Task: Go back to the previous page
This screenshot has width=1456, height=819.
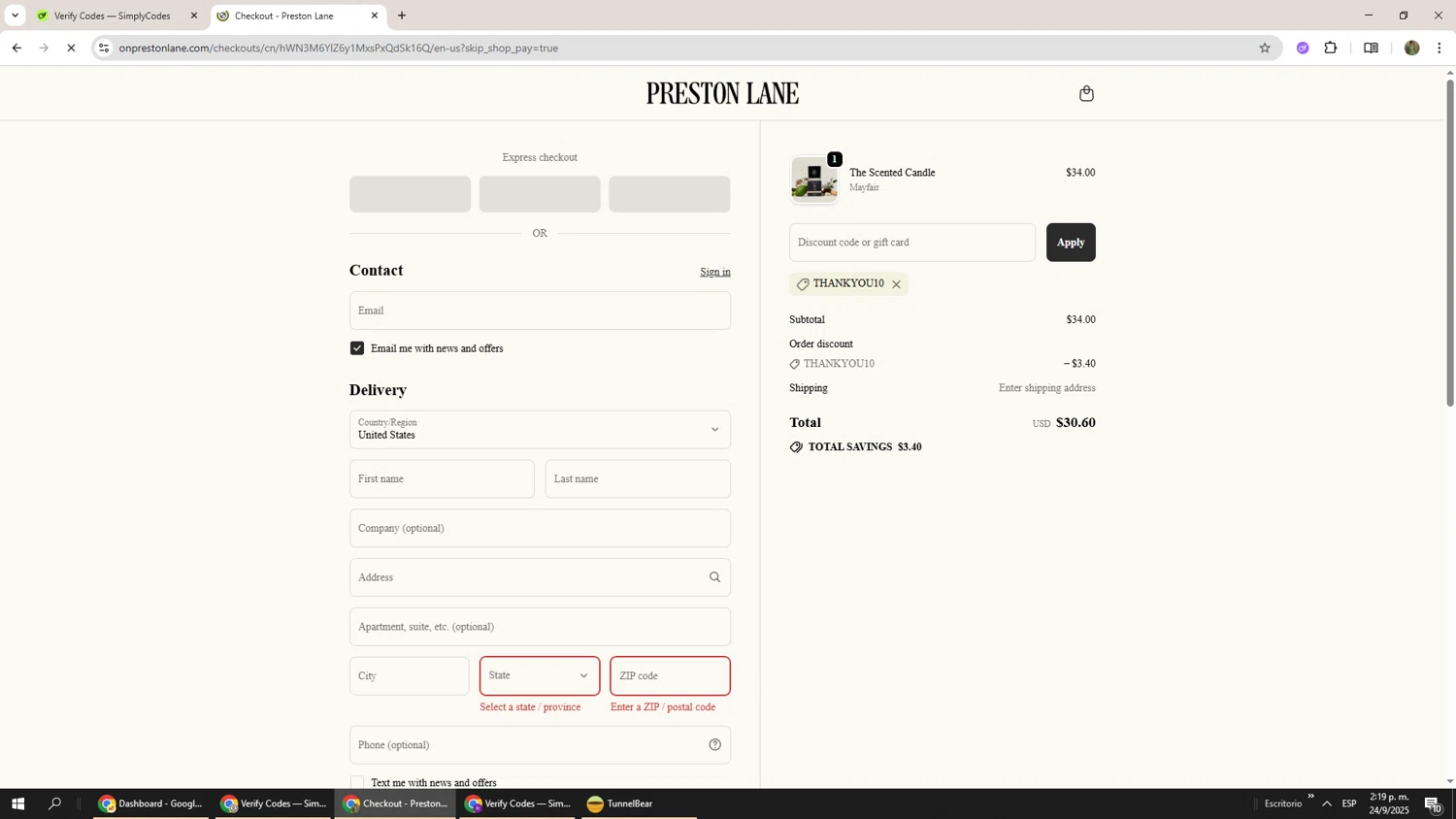Action: pyautogui.click(x=17, y=48)
